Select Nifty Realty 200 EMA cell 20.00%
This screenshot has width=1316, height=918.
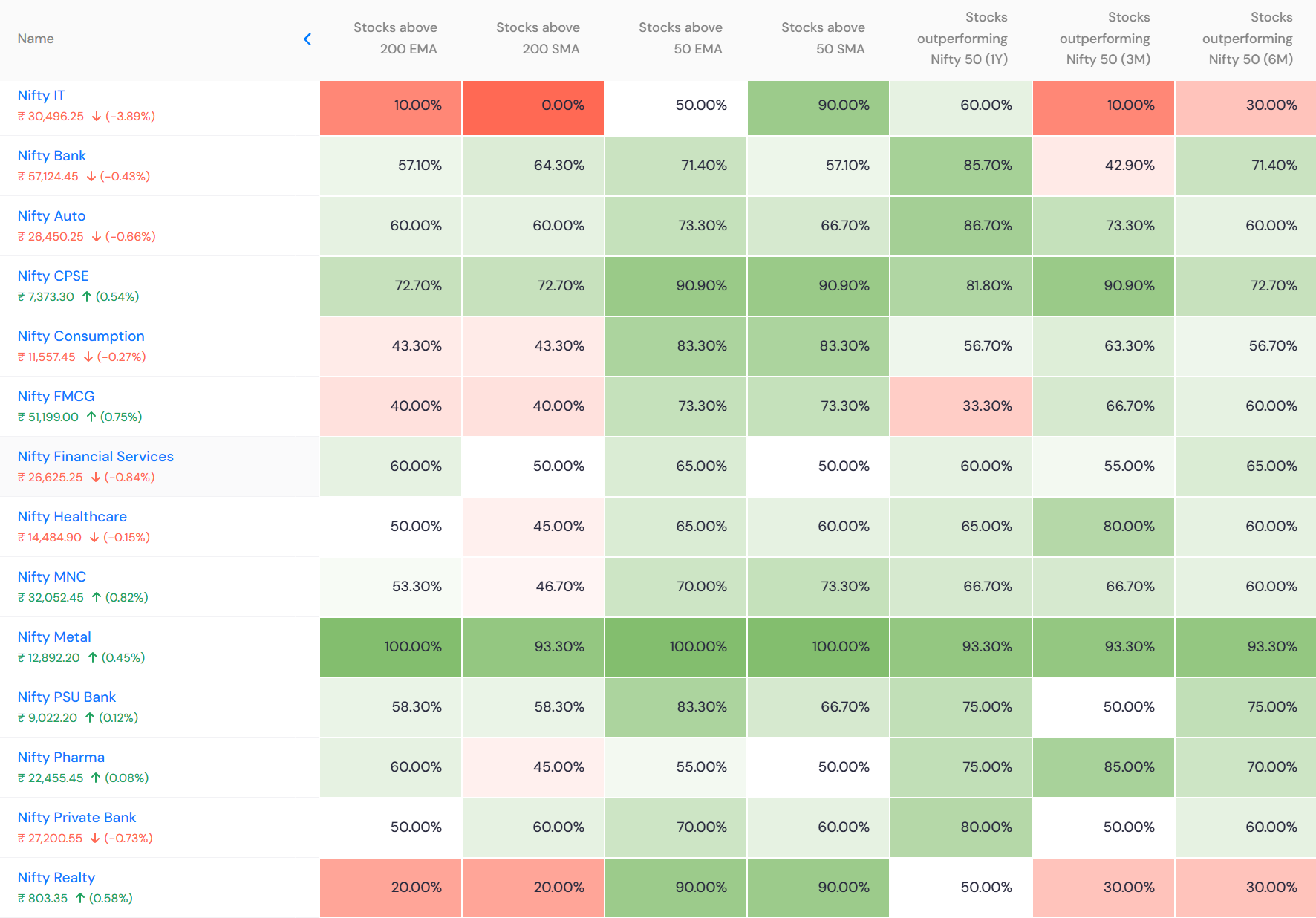(391, 888)
